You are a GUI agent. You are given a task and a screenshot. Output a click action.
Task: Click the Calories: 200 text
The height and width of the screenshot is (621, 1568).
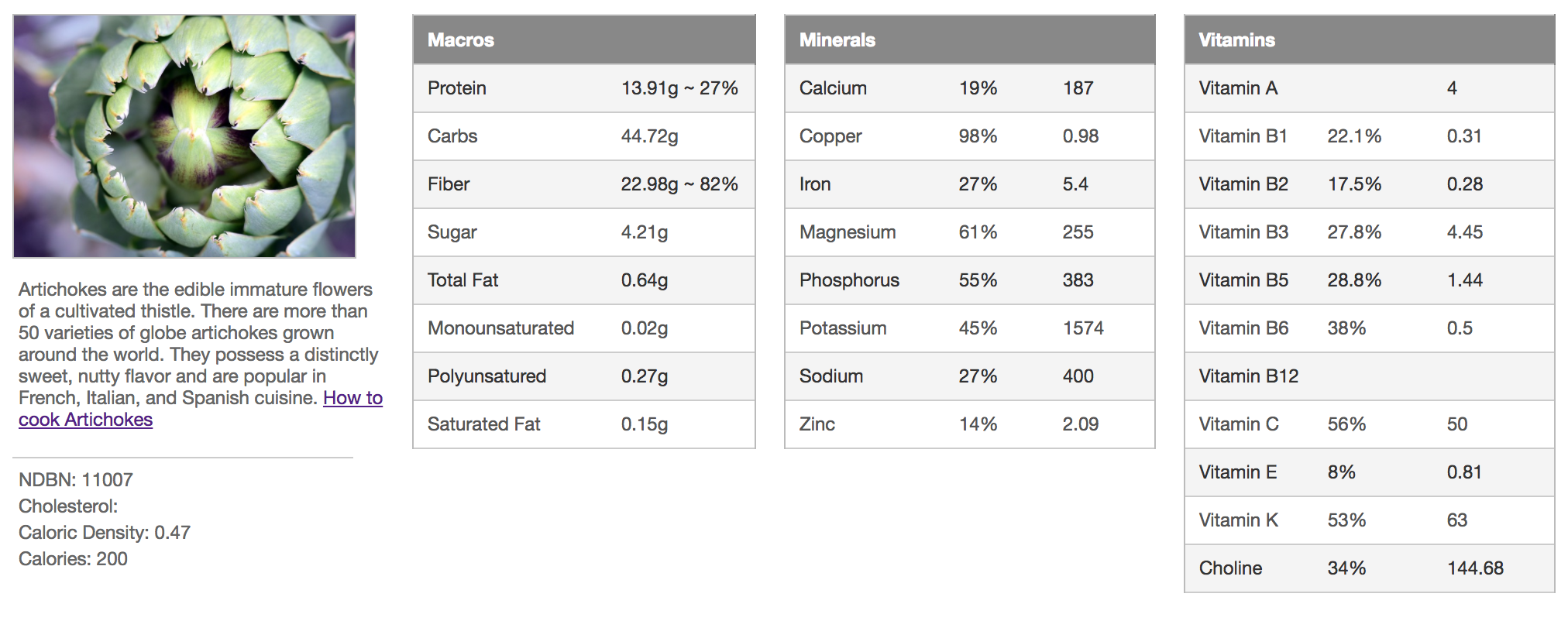pos(73,559)
